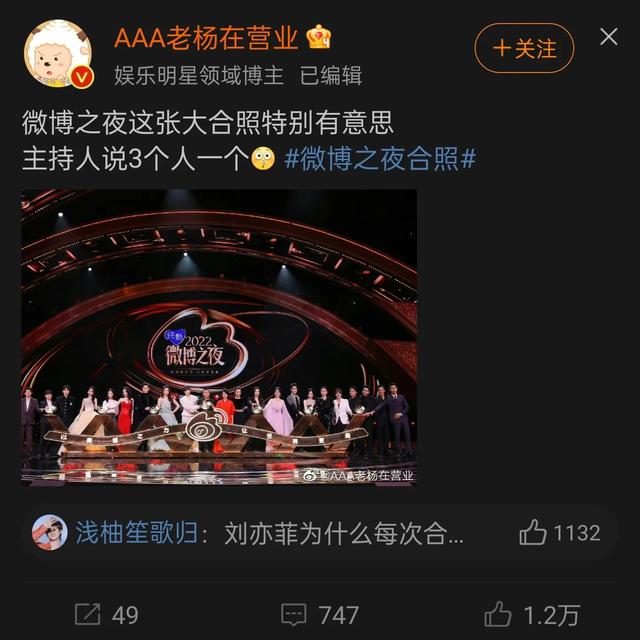
Task: Open the commenter's round avatar
Action: coord(50,532)
